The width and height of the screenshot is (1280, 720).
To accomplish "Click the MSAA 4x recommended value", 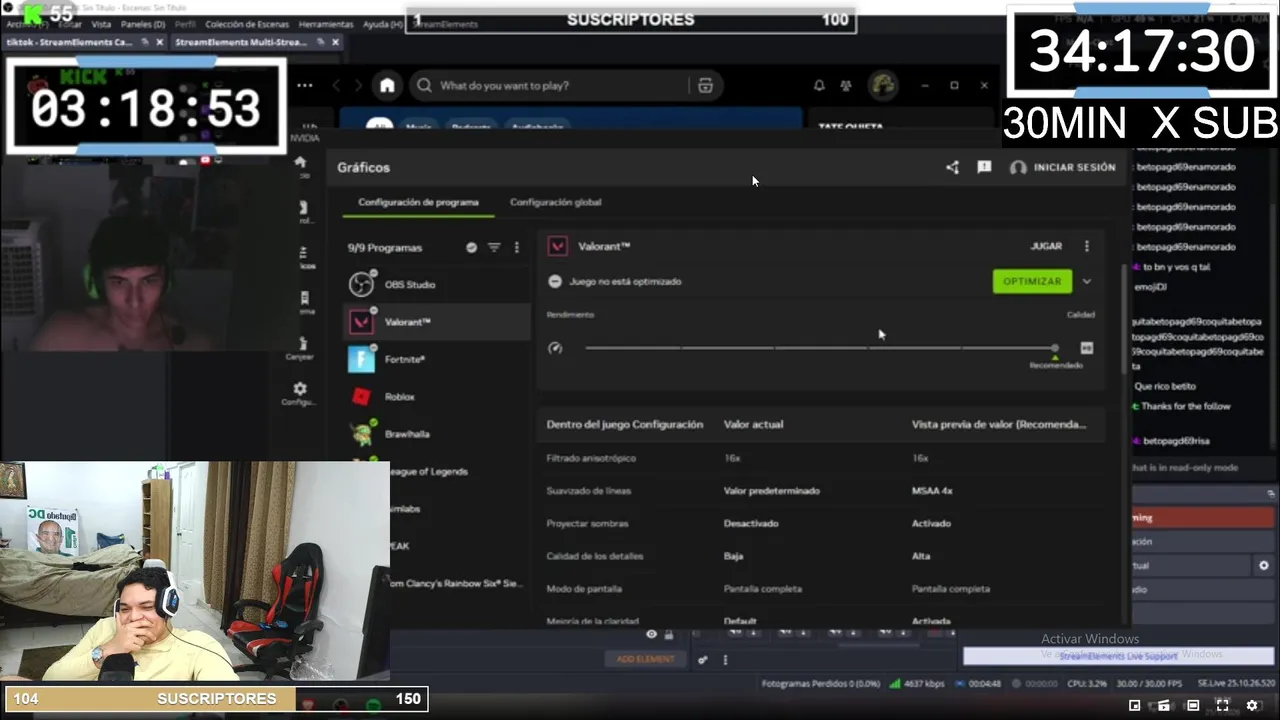I will [932, 491].
